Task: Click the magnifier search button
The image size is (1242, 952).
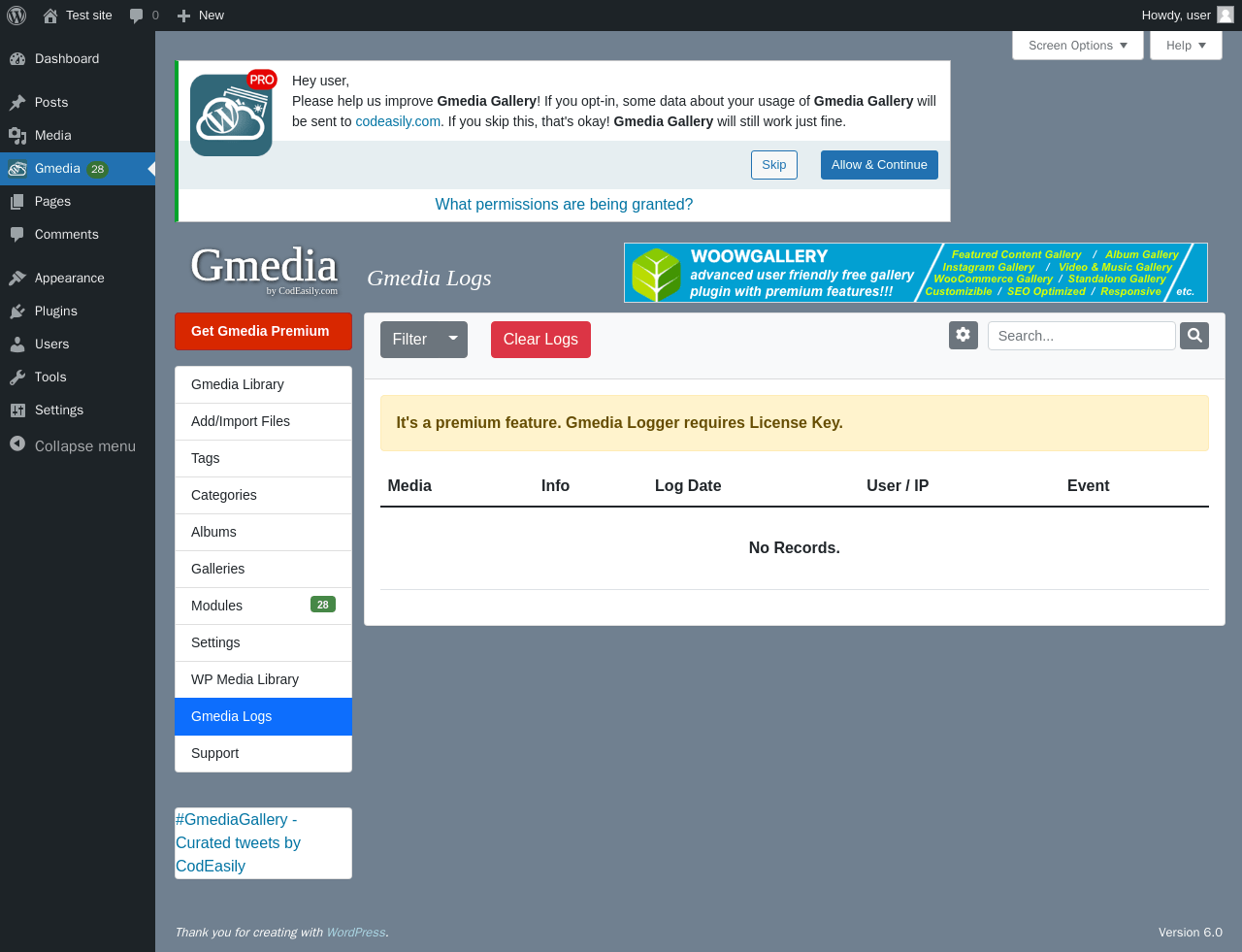Action: point(1194,336)
